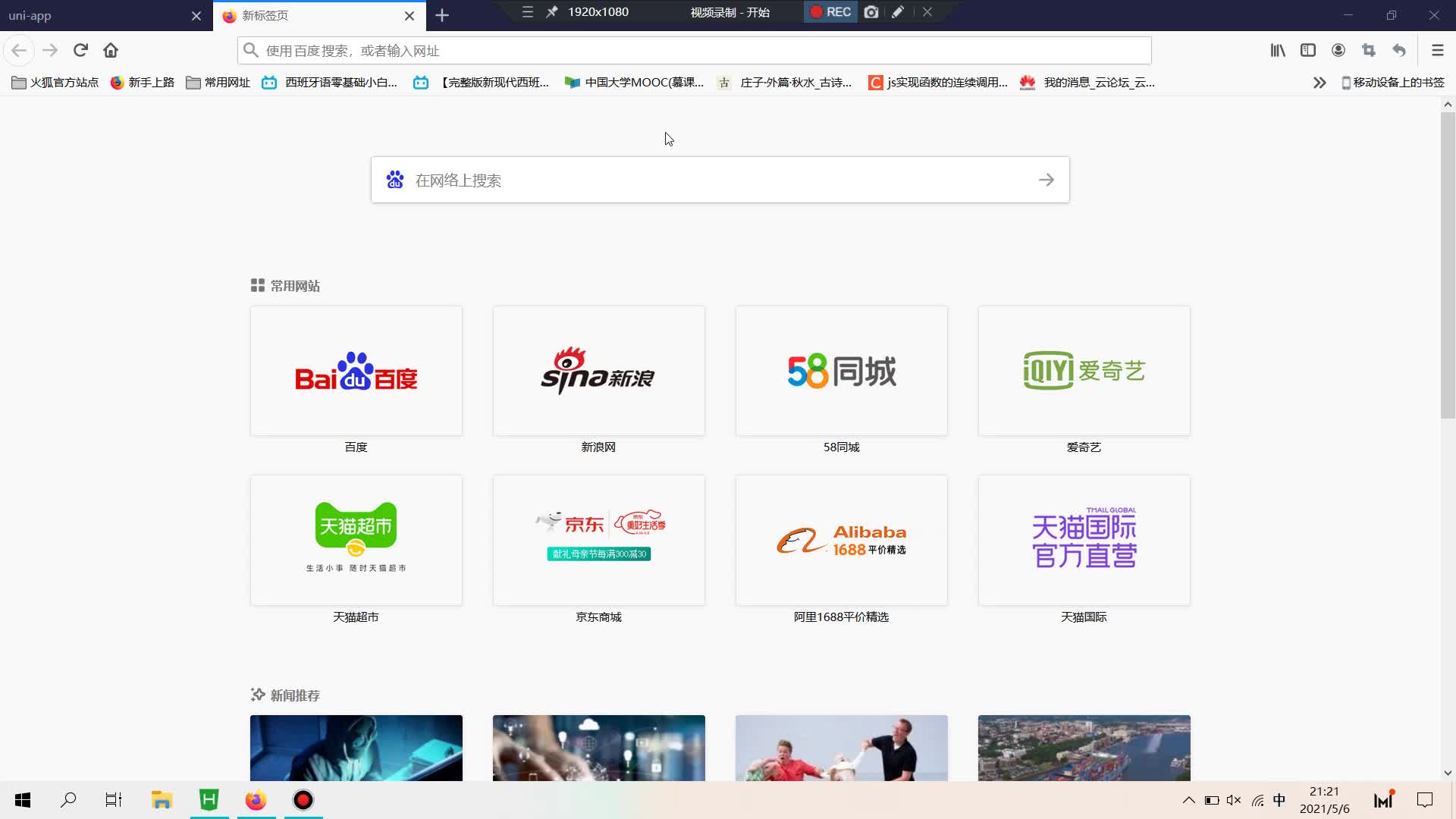The image size is (1456, 819).
Task: Open the 新手上路 bookmark
Action: coord(142,83)
